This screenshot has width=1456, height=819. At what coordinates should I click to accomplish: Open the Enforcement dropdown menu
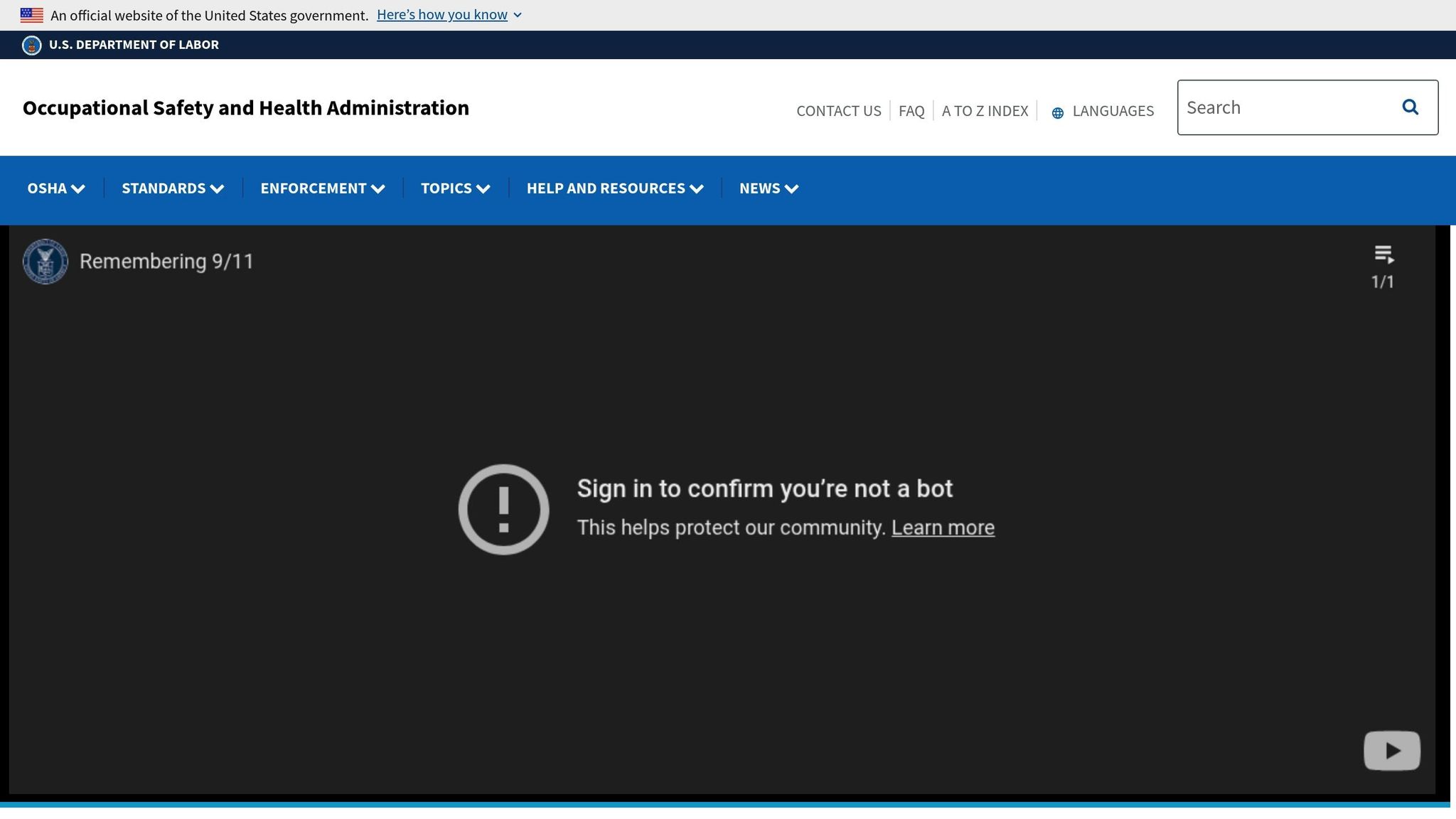tap(322, 188)
